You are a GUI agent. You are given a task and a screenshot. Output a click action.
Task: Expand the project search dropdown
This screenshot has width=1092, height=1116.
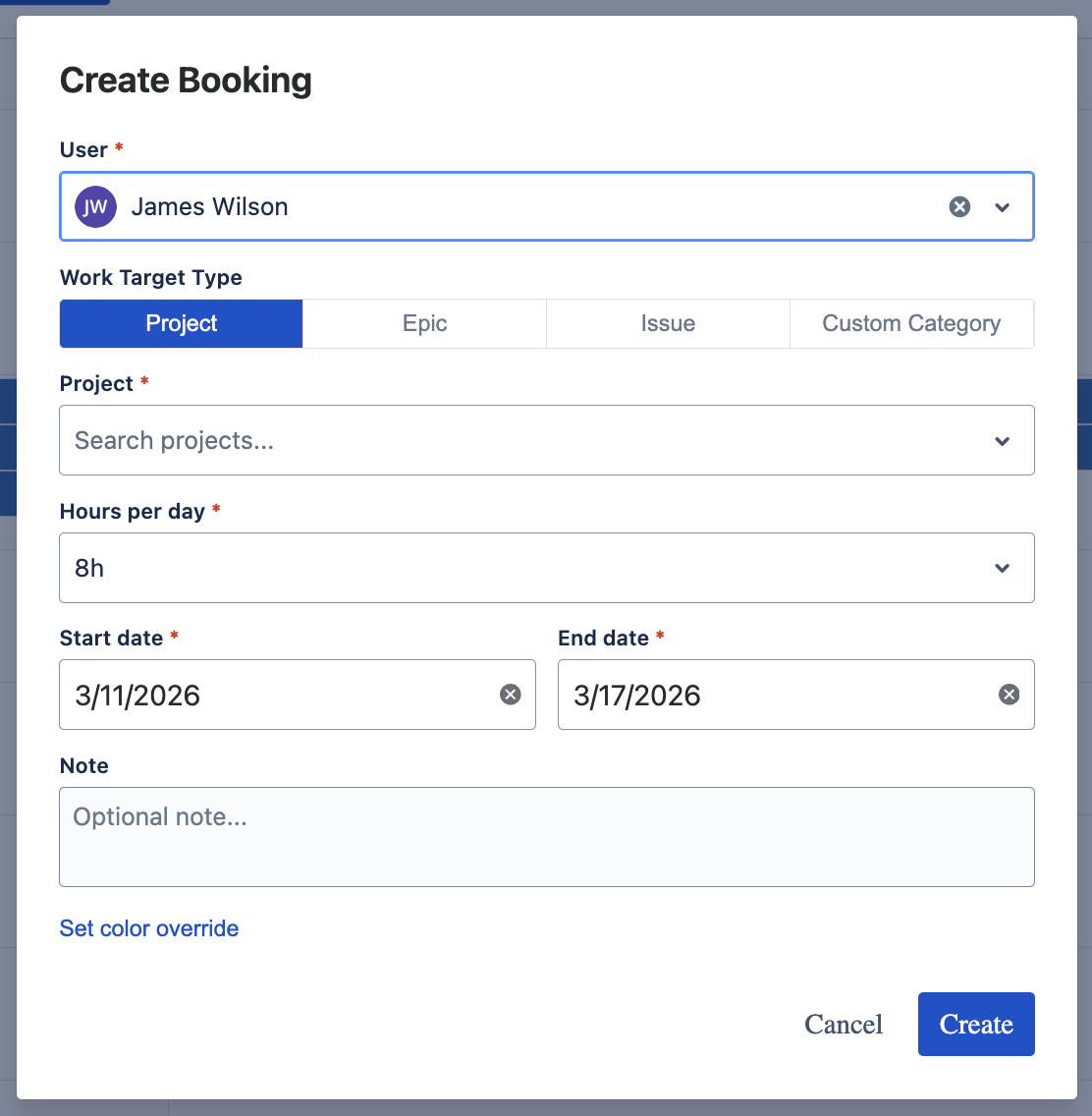[x=1003, y=440]
